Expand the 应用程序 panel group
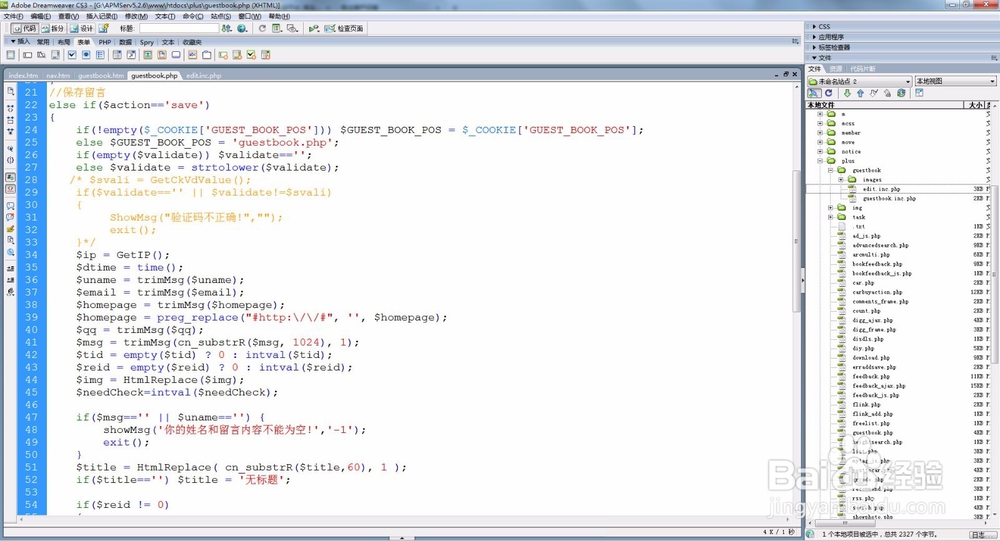The height and width of the screenshot is (541, 1000). [x=814, y=37]
